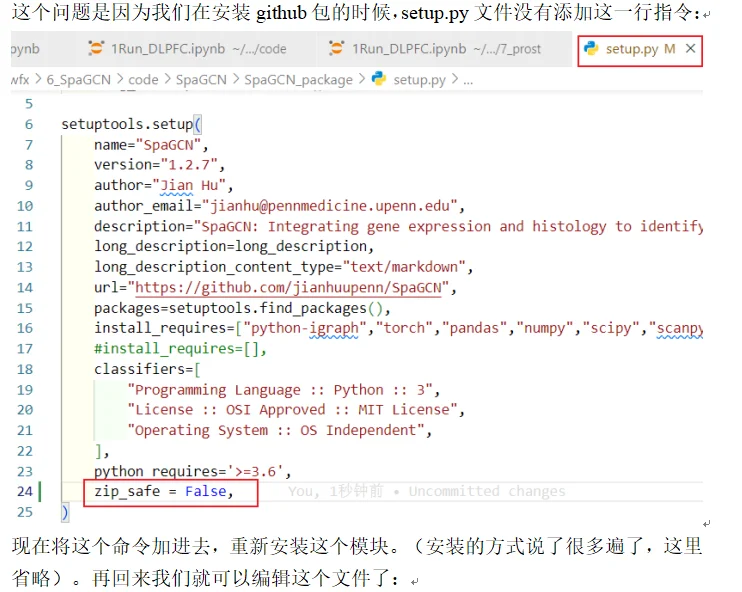Viewport: 742px width, 592px height.
Task: Click the closing parenthesis on line 25
Action: (x=65, y=512)
